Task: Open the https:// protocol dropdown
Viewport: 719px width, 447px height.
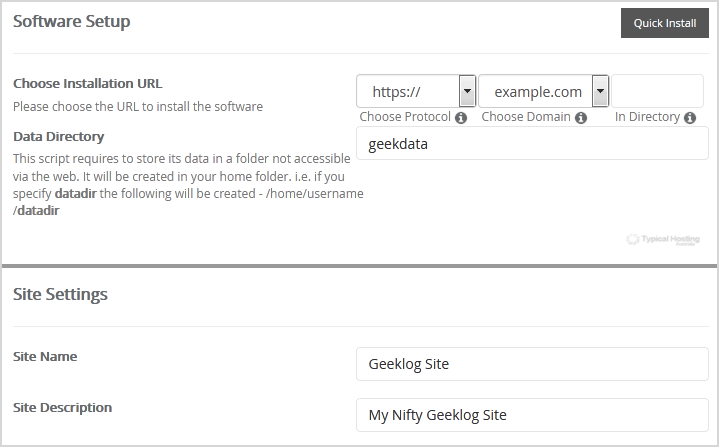Action: click(415, 92)
